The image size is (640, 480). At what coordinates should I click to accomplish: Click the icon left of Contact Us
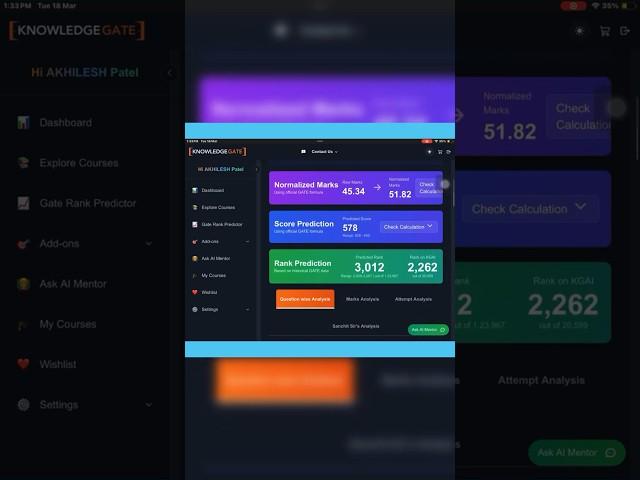[303, 151]
